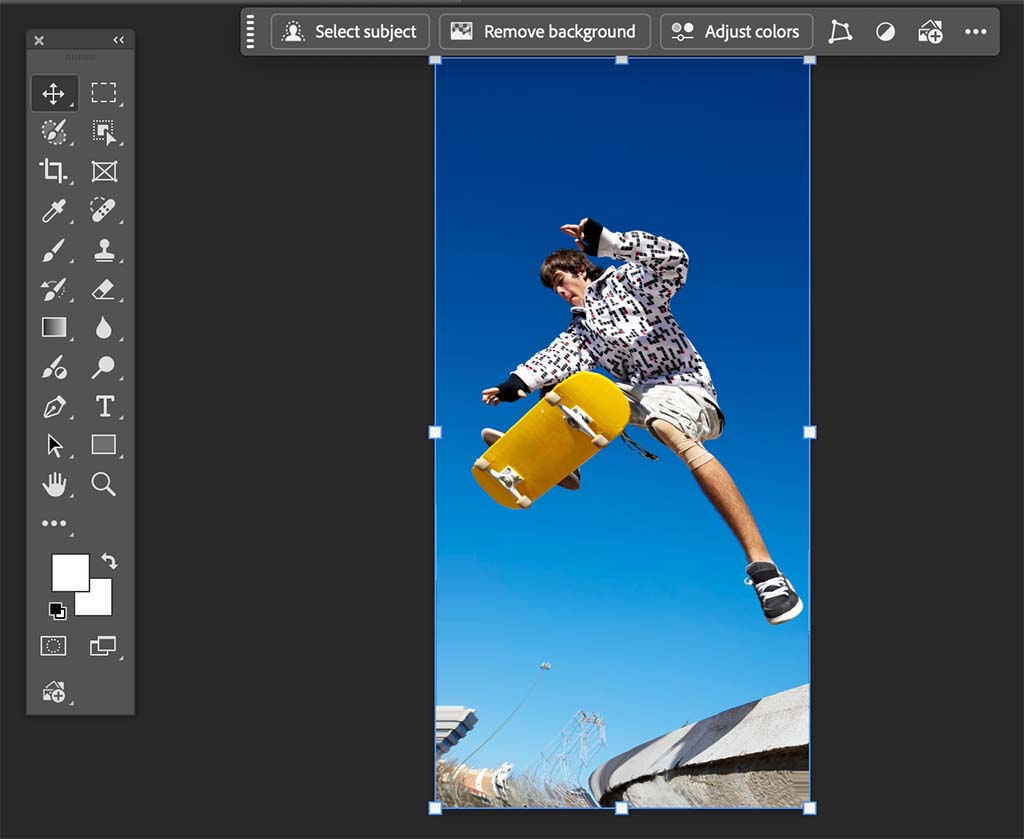Click Remove background button
1024x839 pixels.
pyautogui.click(x=545, y=31)
